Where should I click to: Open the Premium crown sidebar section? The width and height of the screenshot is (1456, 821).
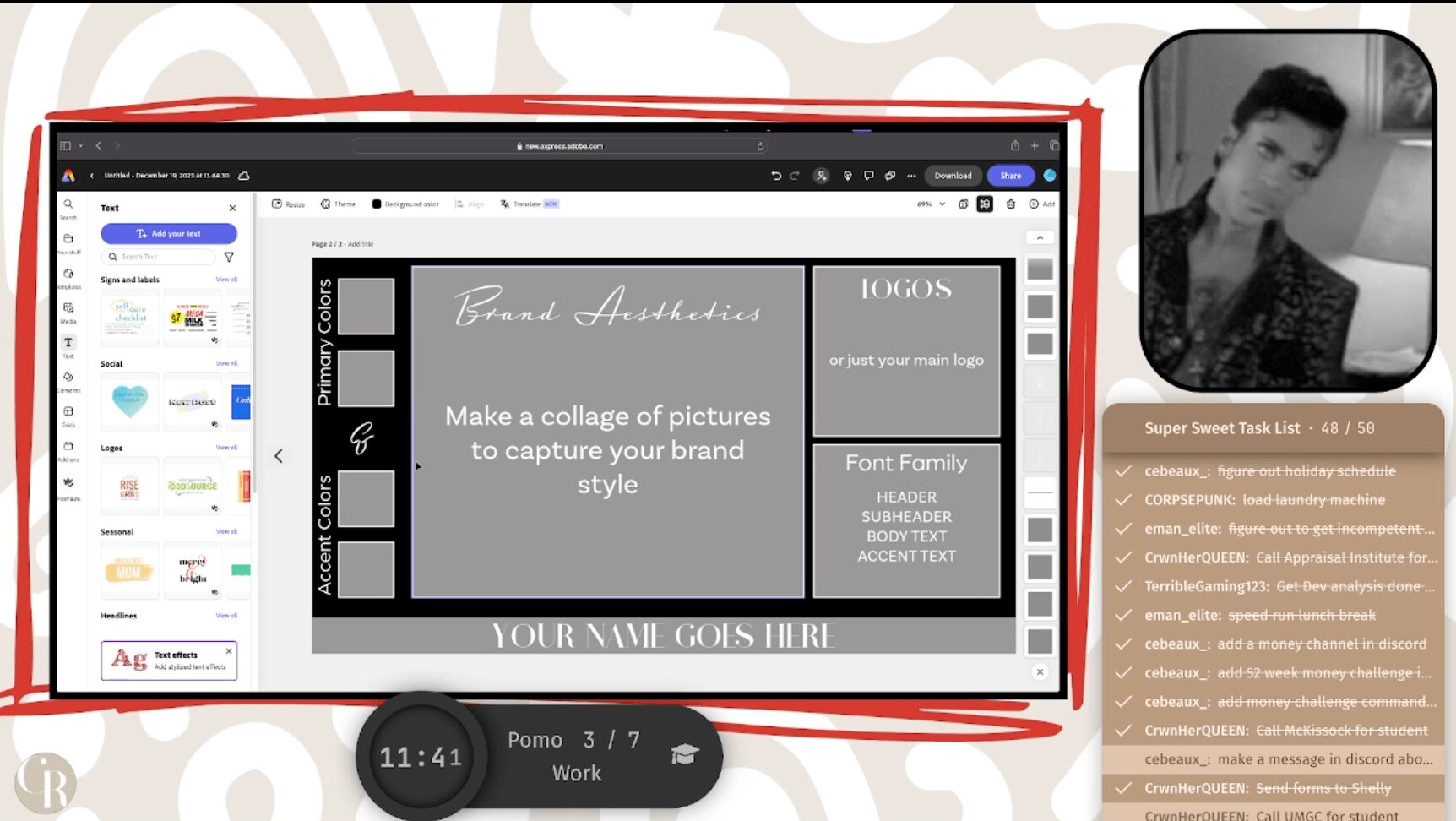68,487
